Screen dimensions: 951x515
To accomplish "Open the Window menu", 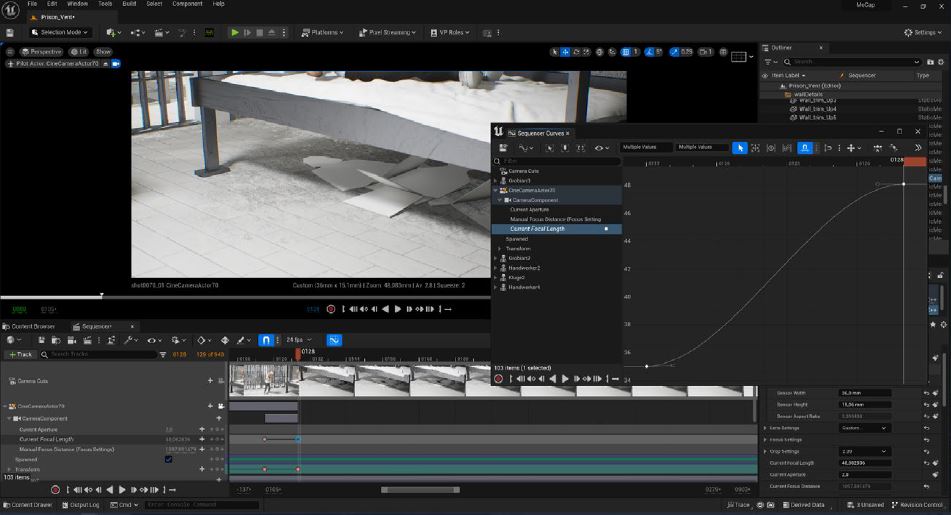I will point(77,4).
